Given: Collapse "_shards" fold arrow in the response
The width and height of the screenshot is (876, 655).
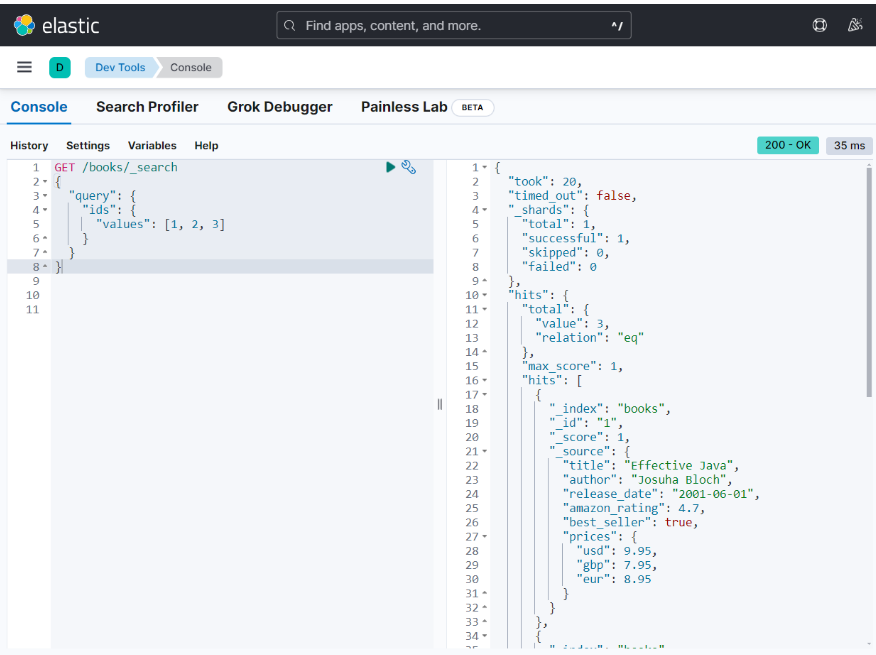Looking at the screenshot, I should pyautogui.click(x=485, y=210).
